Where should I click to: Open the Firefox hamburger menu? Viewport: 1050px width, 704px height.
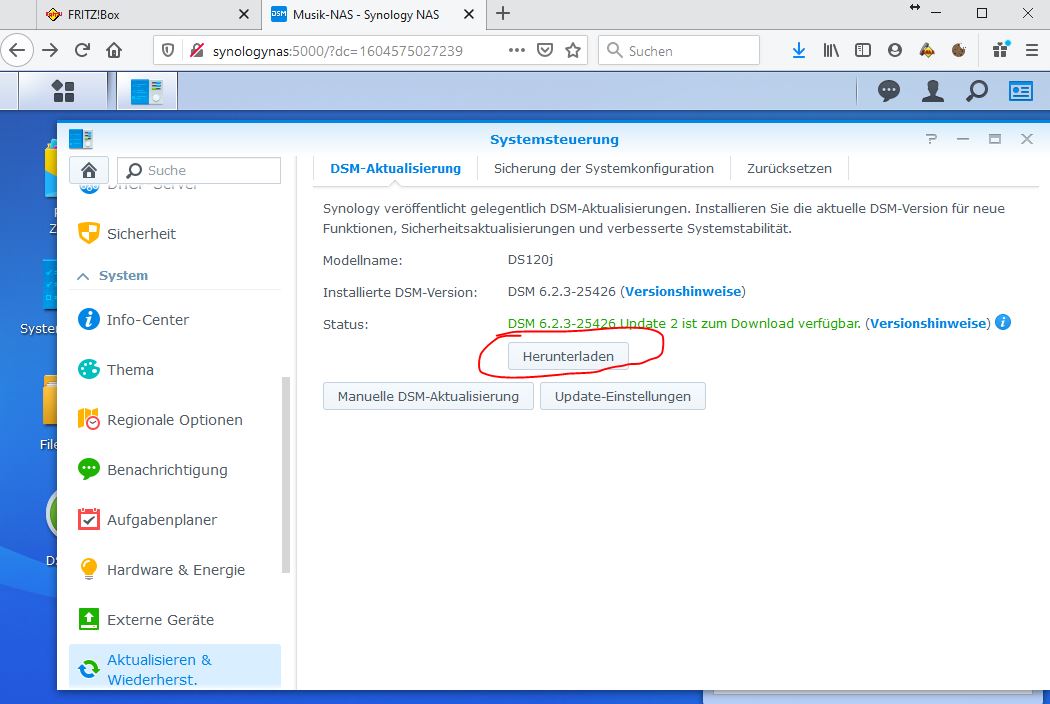coord(1032,50)
